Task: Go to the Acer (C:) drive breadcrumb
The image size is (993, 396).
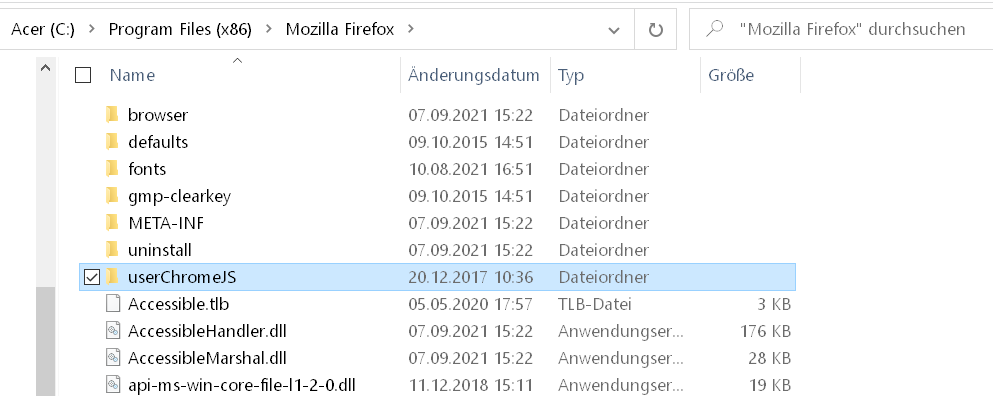Action: (42, 29)
